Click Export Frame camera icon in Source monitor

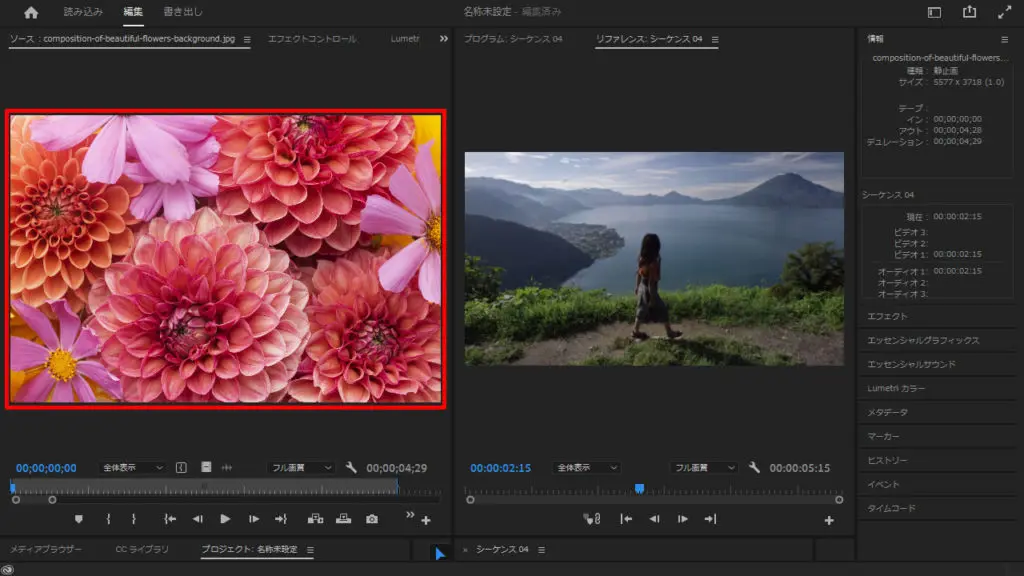pyautogui.click(x=372, y=519)
